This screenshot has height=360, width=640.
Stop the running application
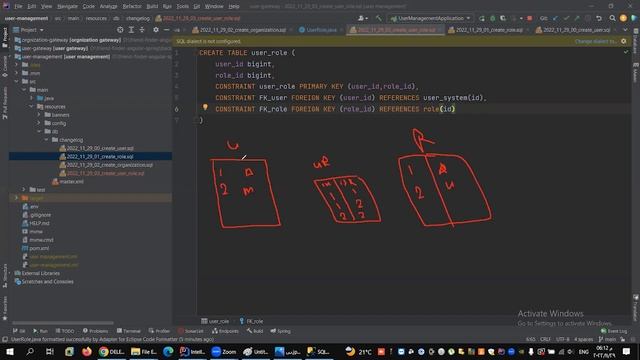529,18
